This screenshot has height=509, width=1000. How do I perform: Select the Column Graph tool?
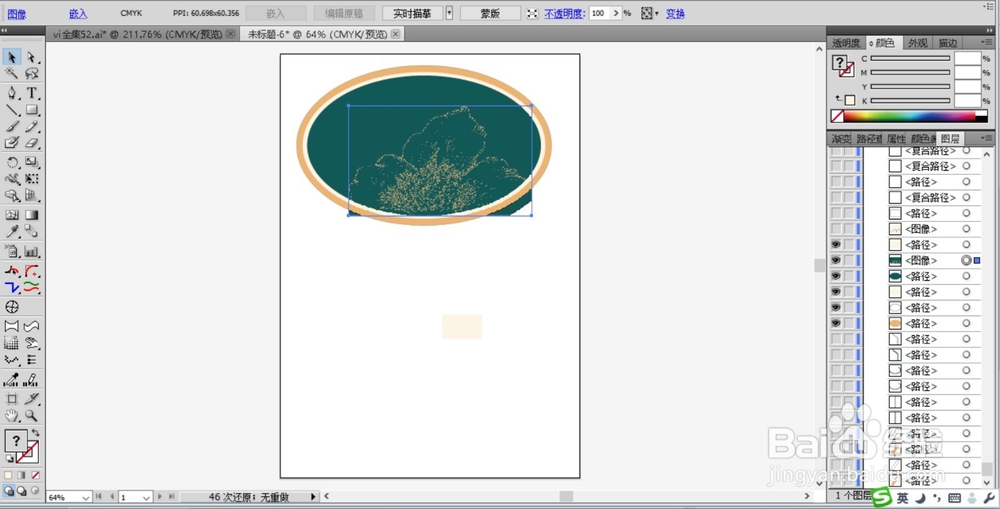31,251
